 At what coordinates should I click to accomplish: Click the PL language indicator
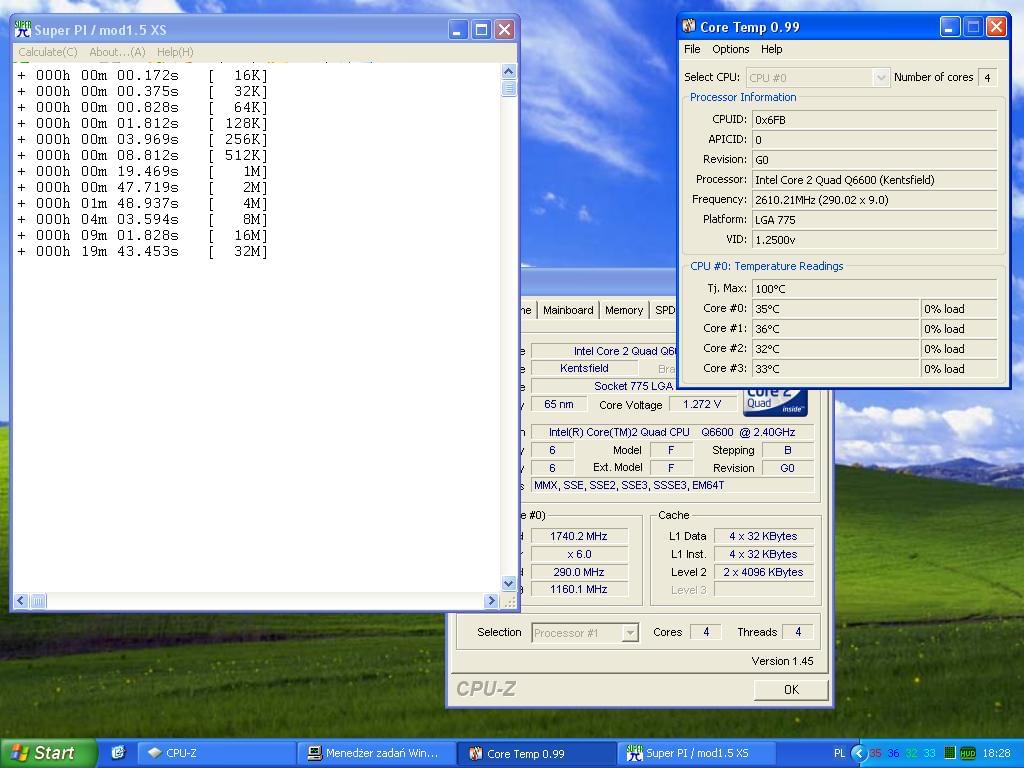(x=839, y=753)
